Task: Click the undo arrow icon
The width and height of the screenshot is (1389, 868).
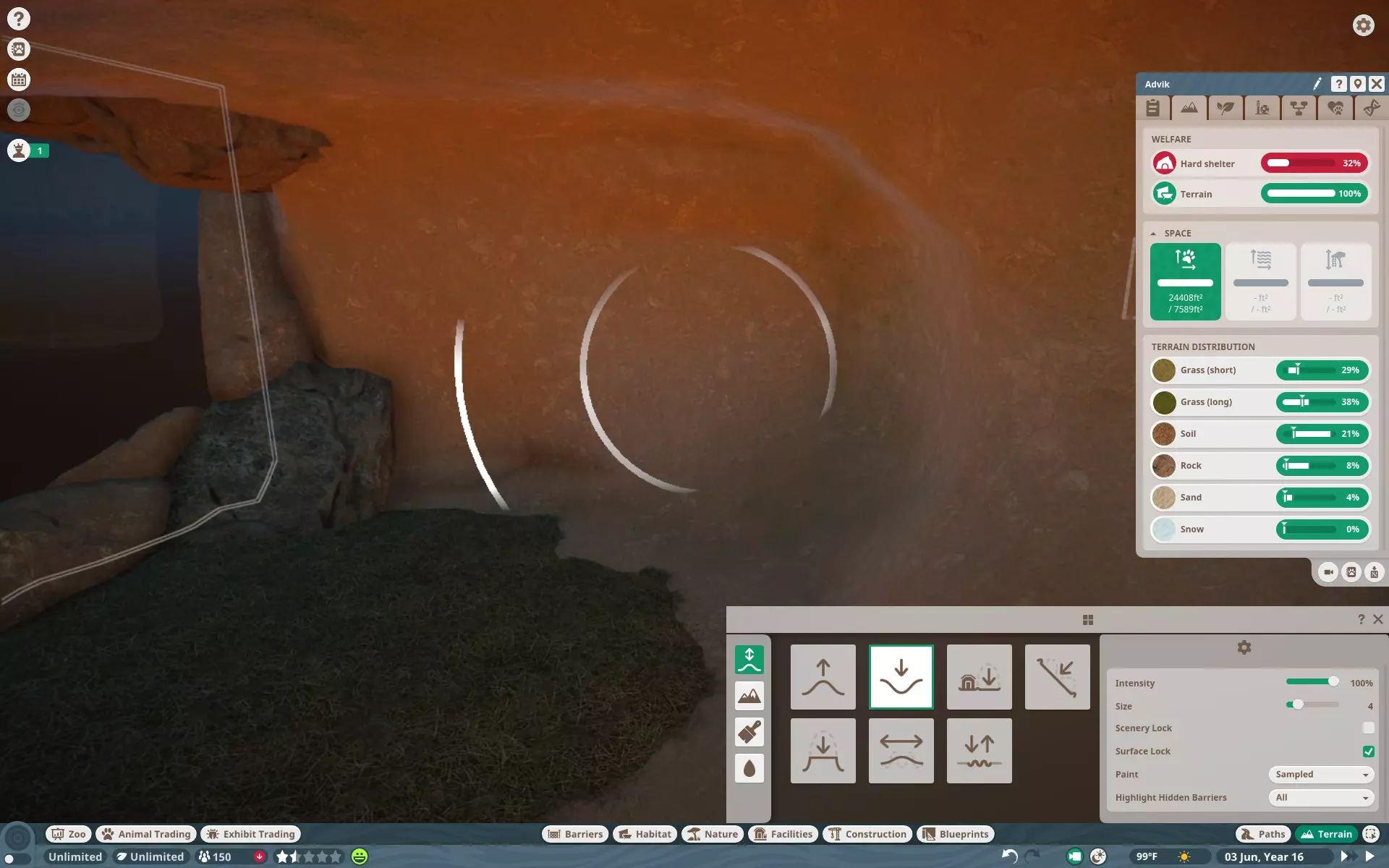Action: click(x=1009, y=856)
